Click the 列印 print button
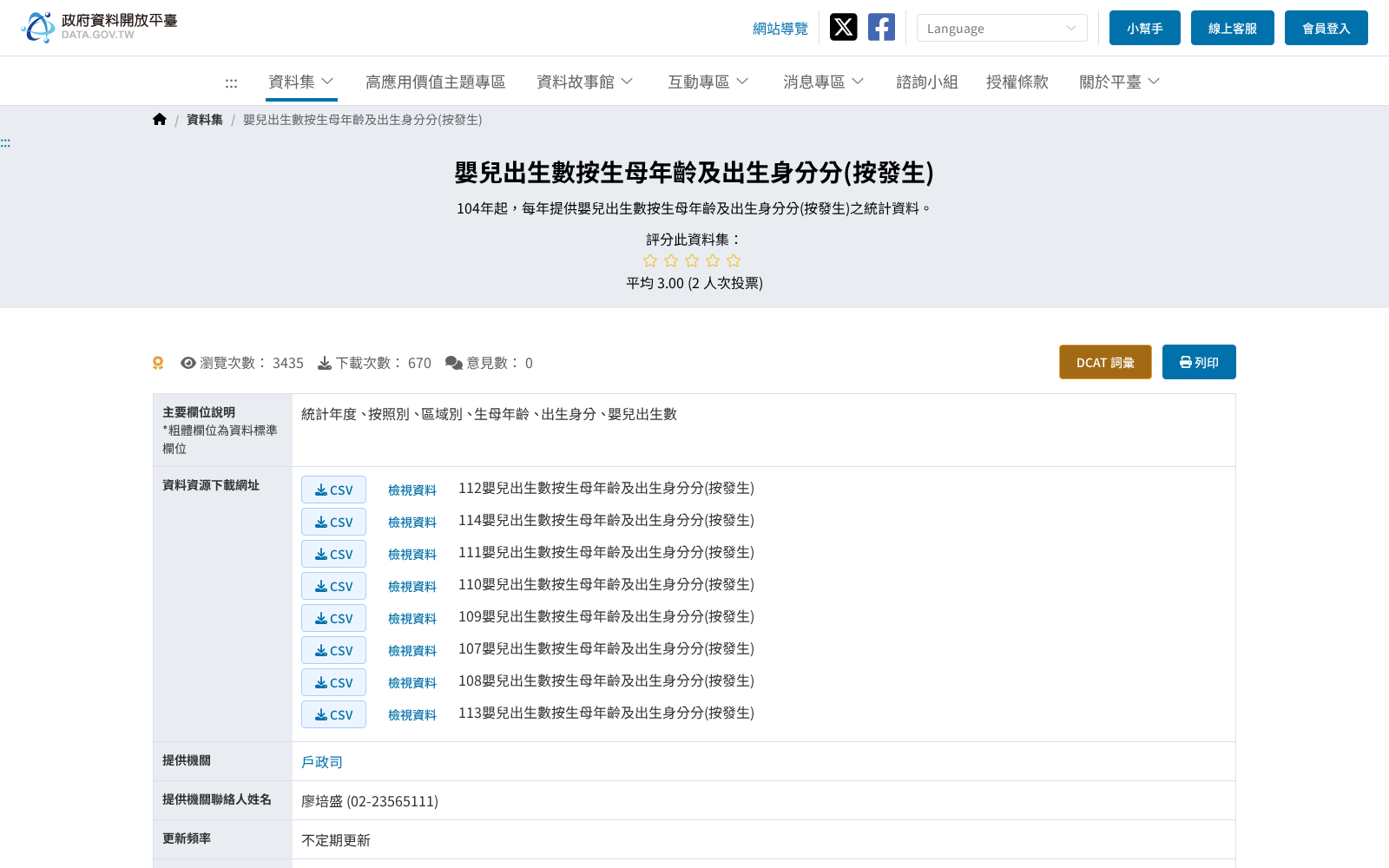Viewport: 1389px width, 868px height. click(x=1199, y=362)
